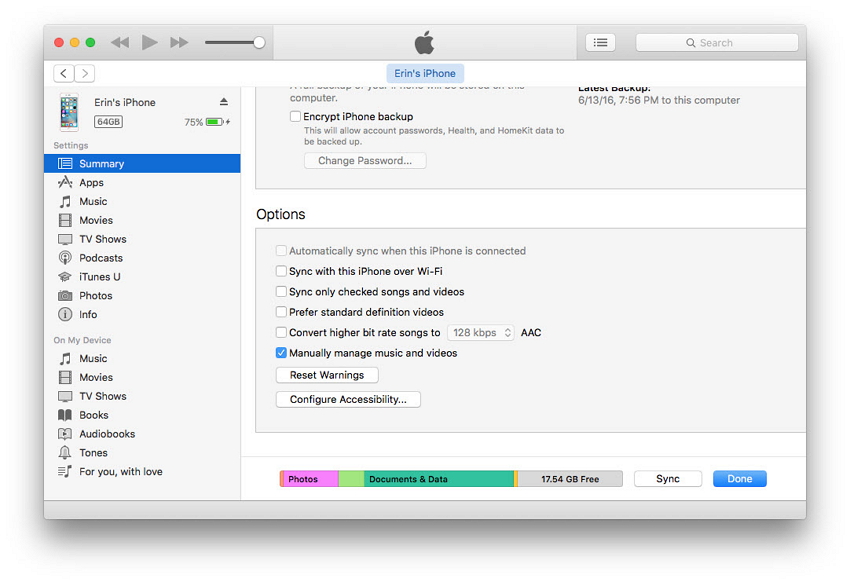Click the back navigation chevron
The image size is (850, 582).
pyautogui.click(x=64, y=73)
